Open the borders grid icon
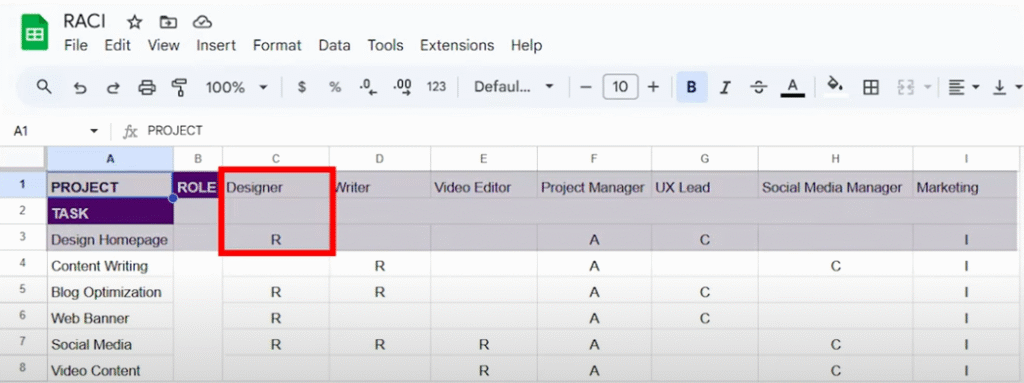Image resolution: width=1024 pixels, height=383 pixels. click(871, 87)
